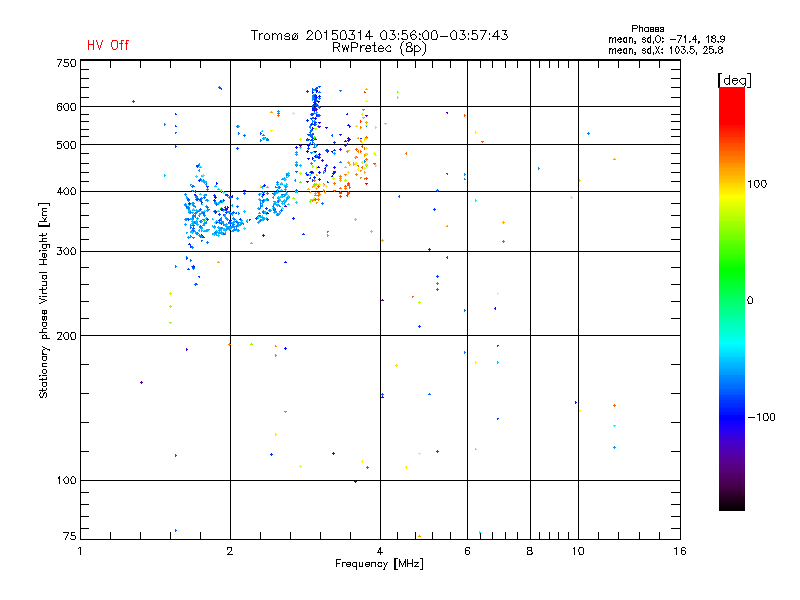Click the plot title 'Tromsø 20150314 03:56:00-03:57:43'

(x=379, y=35)
